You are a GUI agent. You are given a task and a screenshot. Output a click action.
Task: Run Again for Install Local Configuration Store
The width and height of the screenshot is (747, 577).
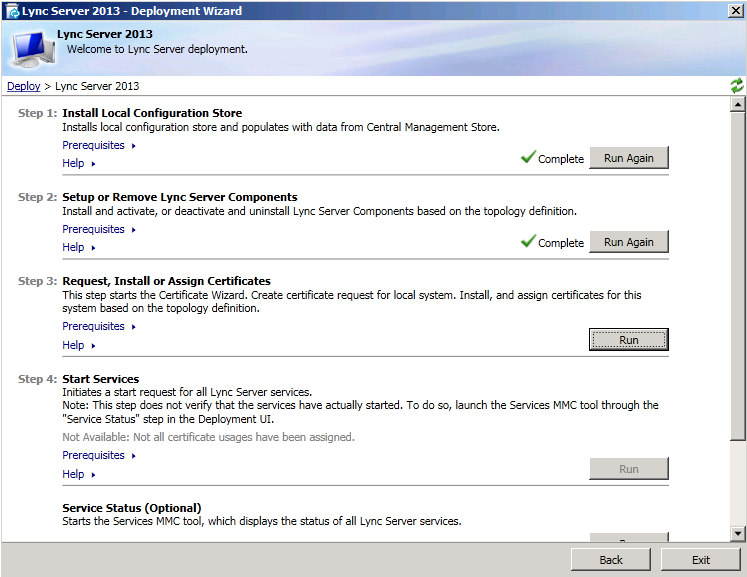point(629,158)
